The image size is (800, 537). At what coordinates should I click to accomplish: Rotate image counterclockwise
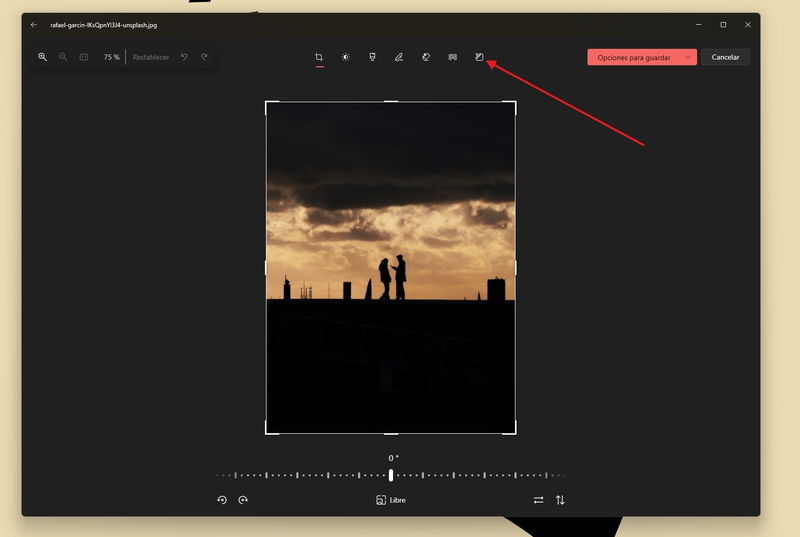click(x=222, y=500)
